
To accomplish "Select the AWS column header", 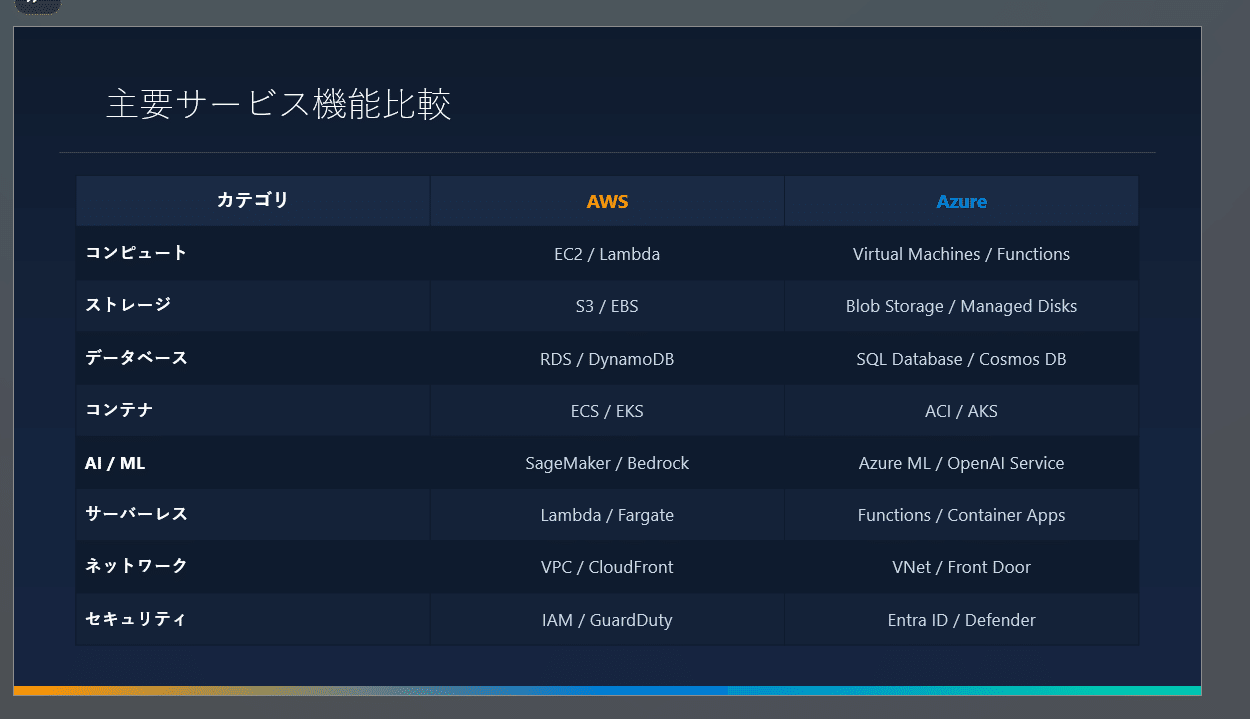I will (607, 201).
